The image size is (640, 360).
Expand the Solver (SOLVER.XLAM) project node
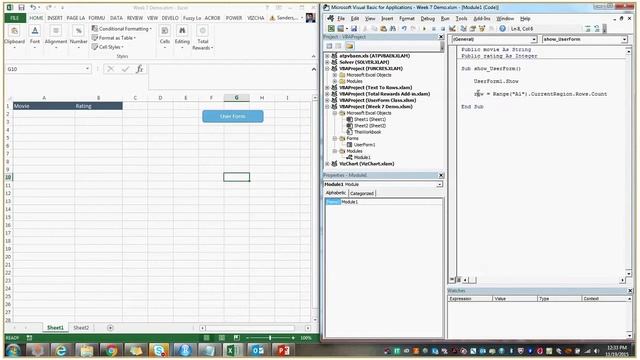point(327,62)
